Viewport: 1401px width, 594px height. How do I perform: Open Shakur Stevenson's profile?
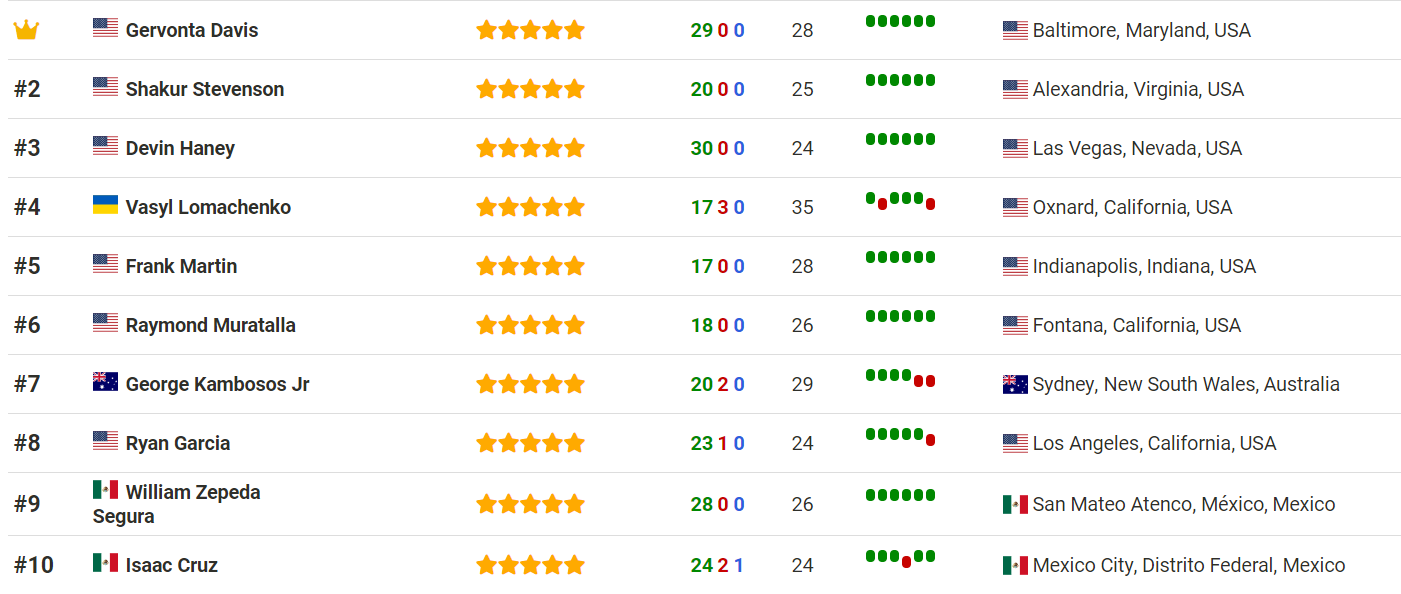coord(205,89)
